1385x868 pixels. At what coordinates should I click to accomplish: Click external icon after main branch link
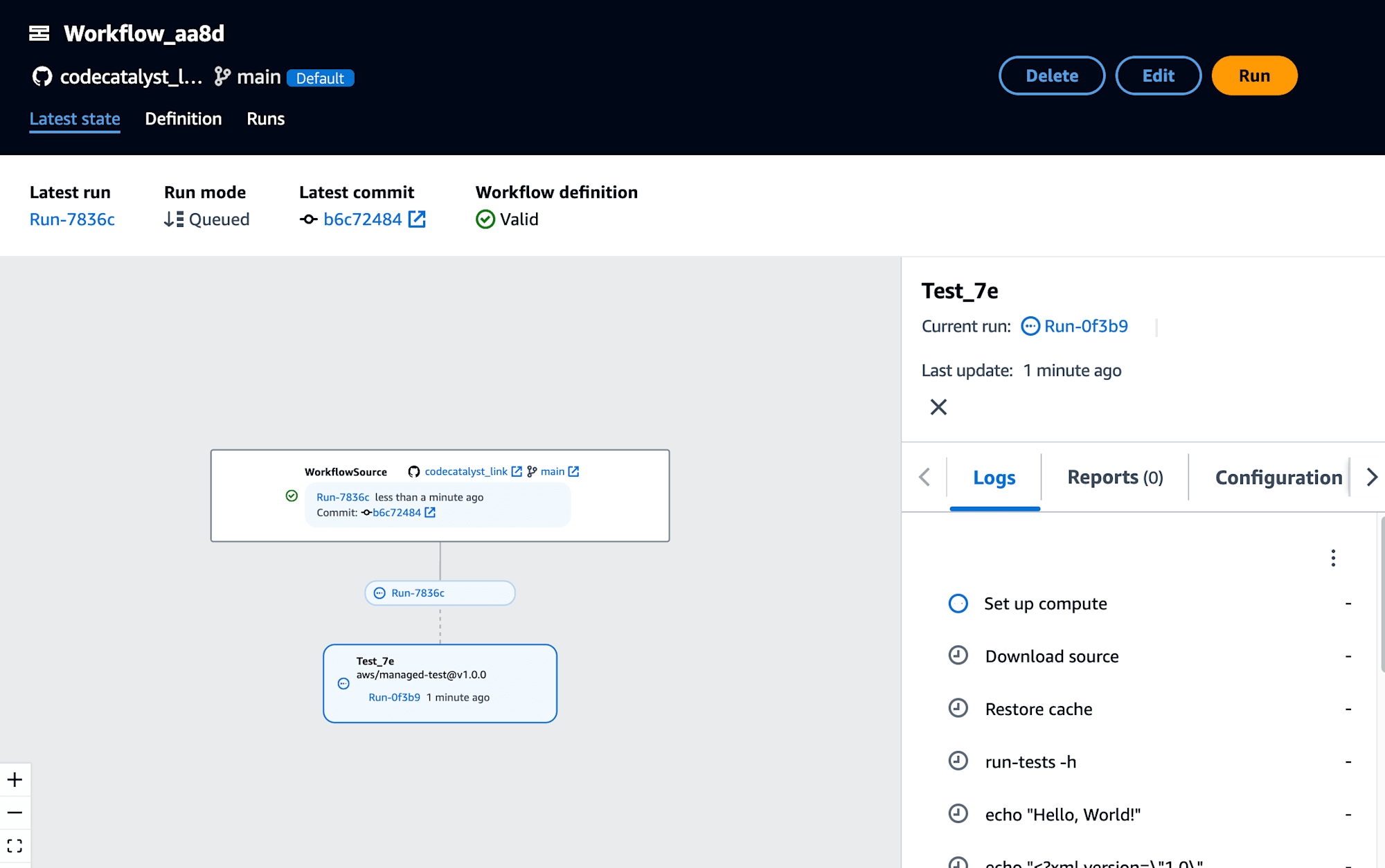pyautogui.click(x=573, y=471)
